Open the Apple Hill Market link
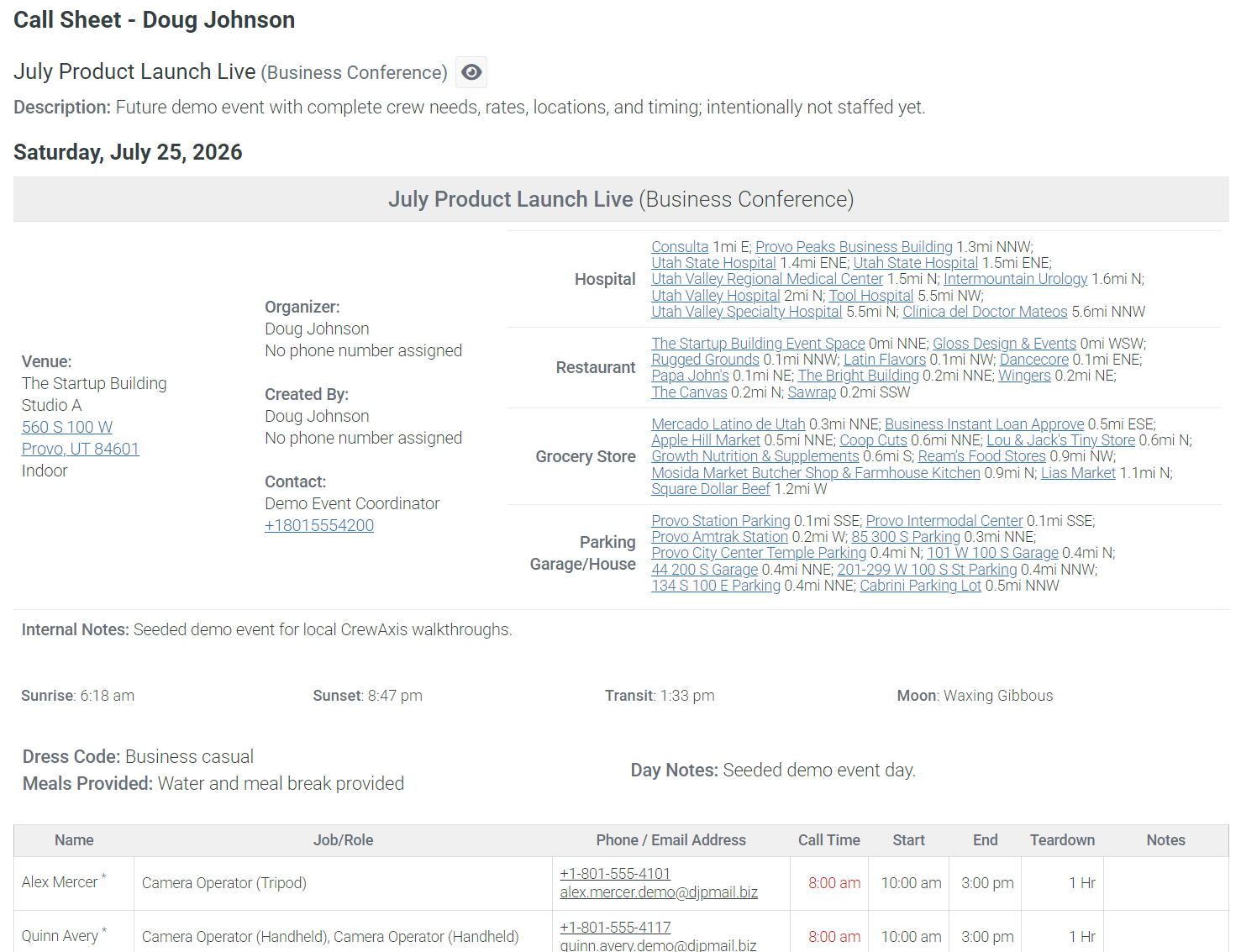The image size is (1241, 952). point(706,440)
